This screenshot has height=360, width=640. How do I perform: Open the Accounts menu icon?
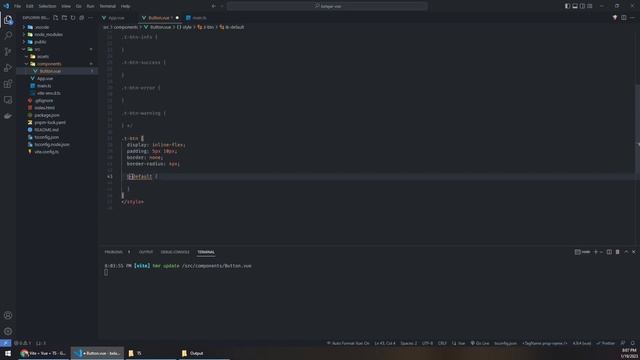8,315
